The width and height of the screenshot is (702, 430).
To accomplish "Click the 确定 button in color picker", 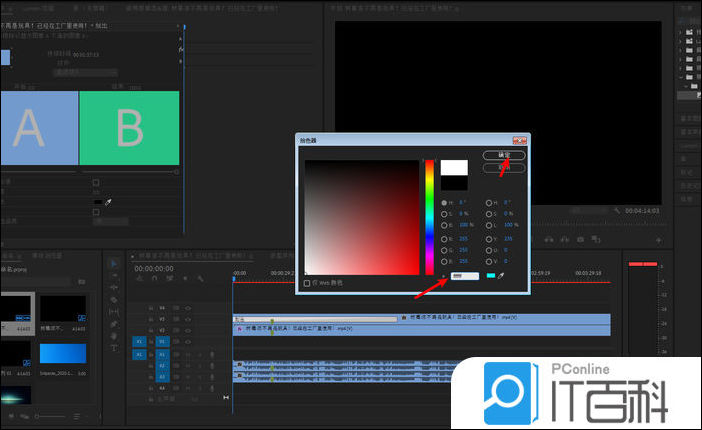I will click(504, 155).
